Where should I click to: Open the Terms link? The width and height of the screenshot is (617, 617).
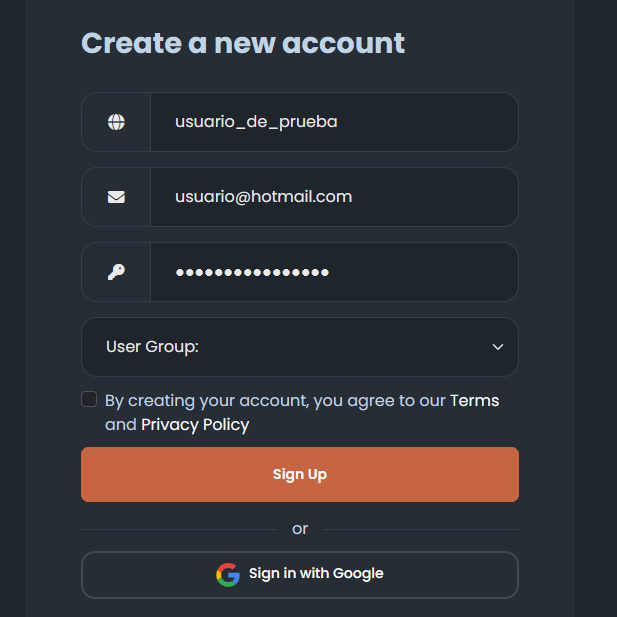pos(474,401)
